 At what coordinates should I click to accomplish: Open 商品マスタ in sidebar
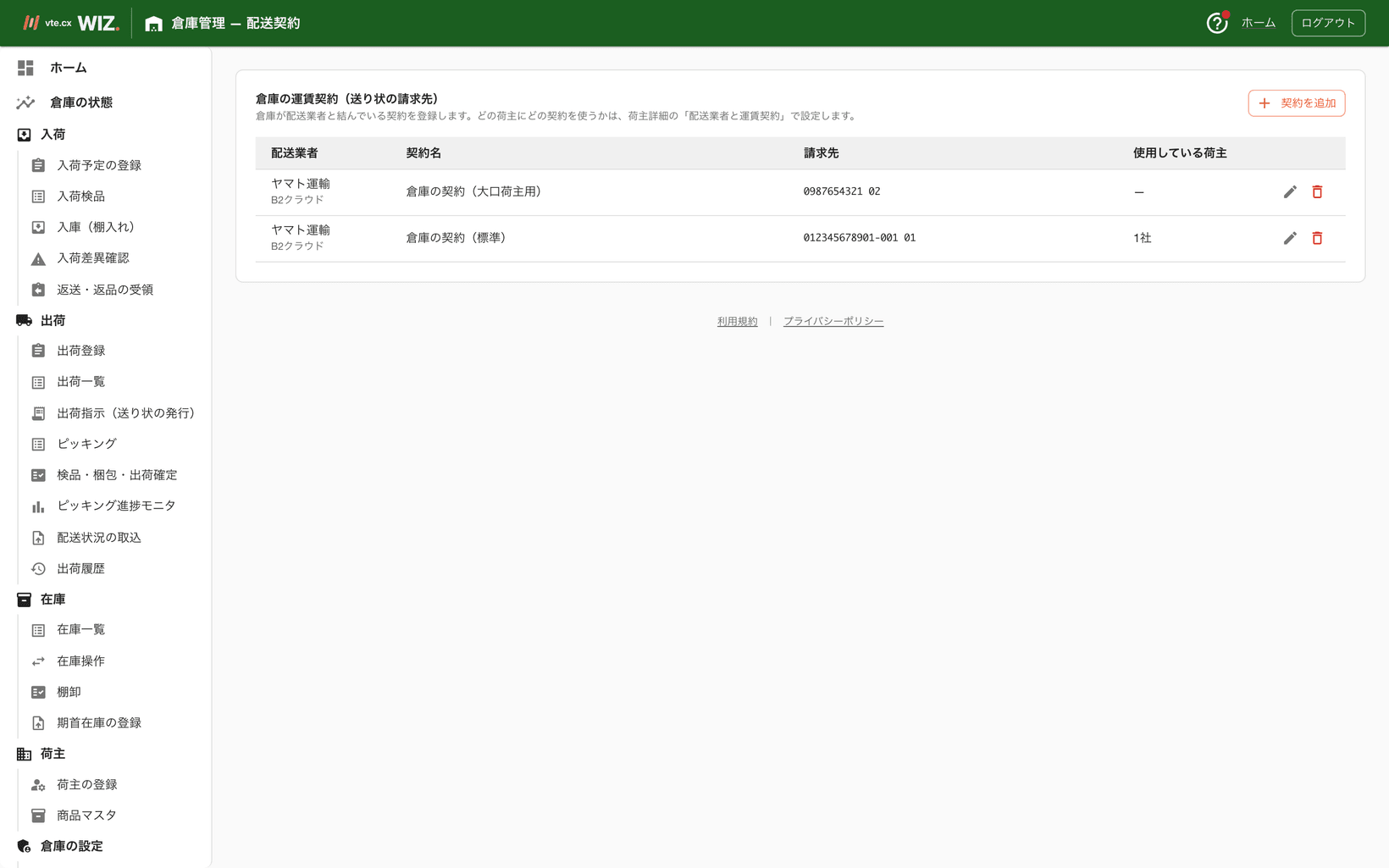(86, 815)
